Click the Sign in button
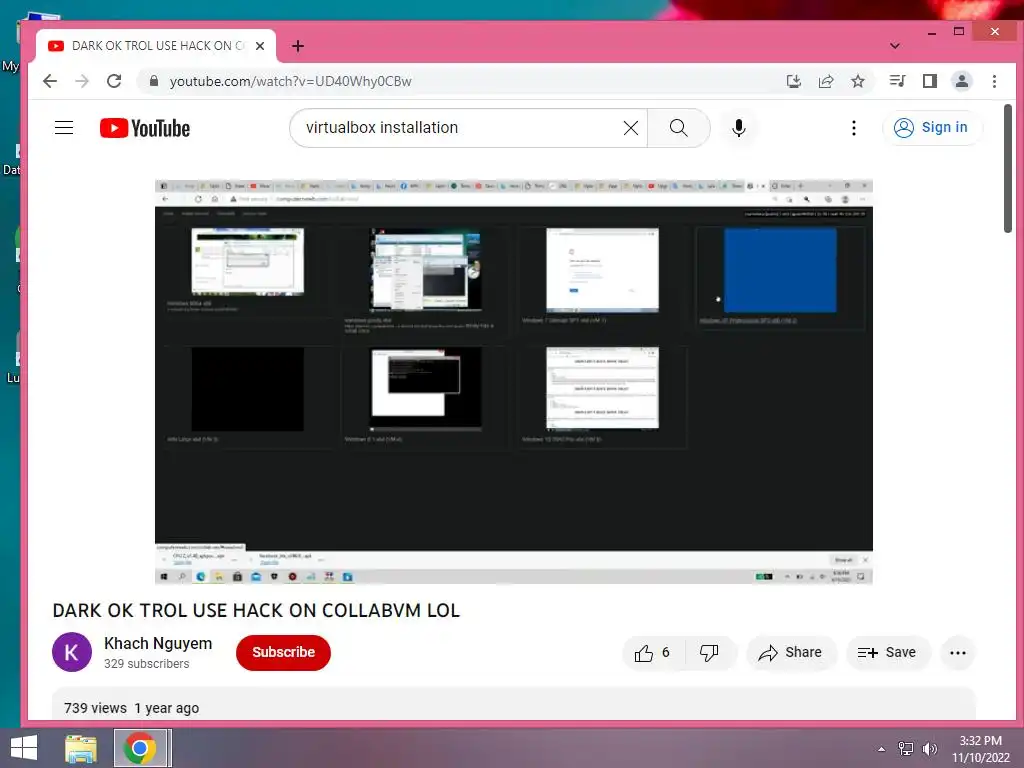The height and width of the screenshot is (768, 1024). [x=932, y=127]
